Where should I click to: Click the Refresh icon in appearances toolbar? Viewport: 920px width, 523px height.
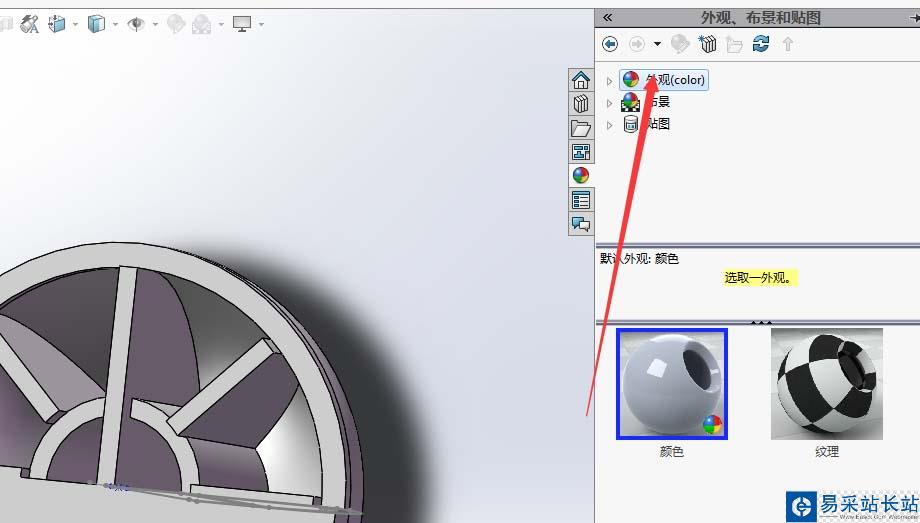[x=761, y=44]
